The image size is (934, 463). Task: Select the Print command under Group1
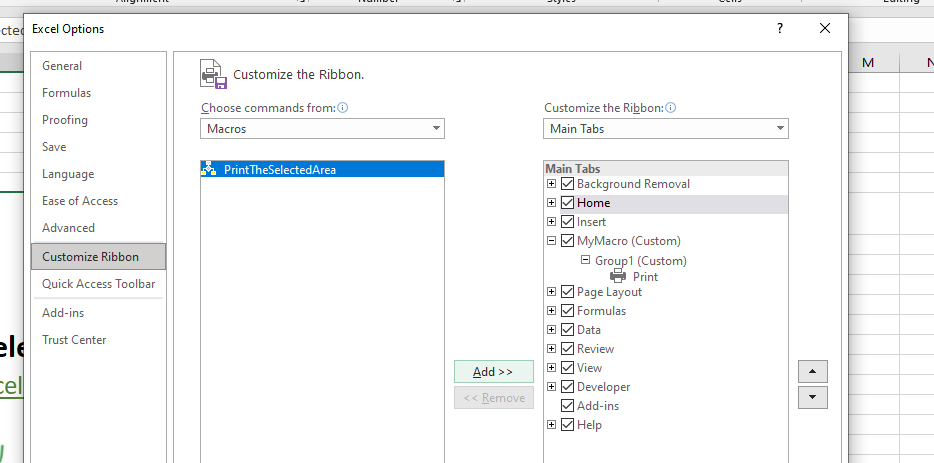(x=645, y=276)
